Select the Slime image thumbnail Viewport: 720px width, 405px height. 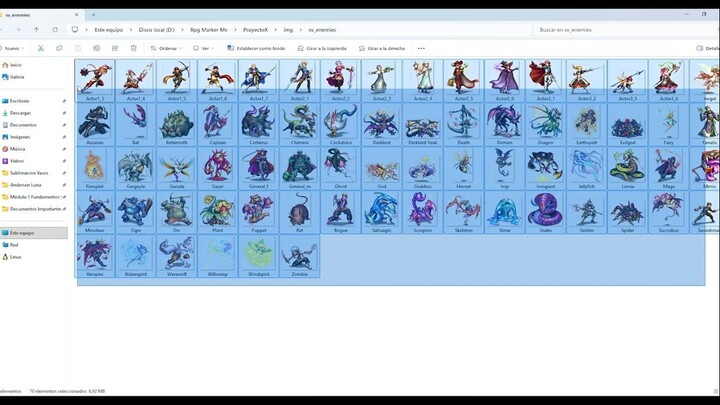[x=505, y=212]
